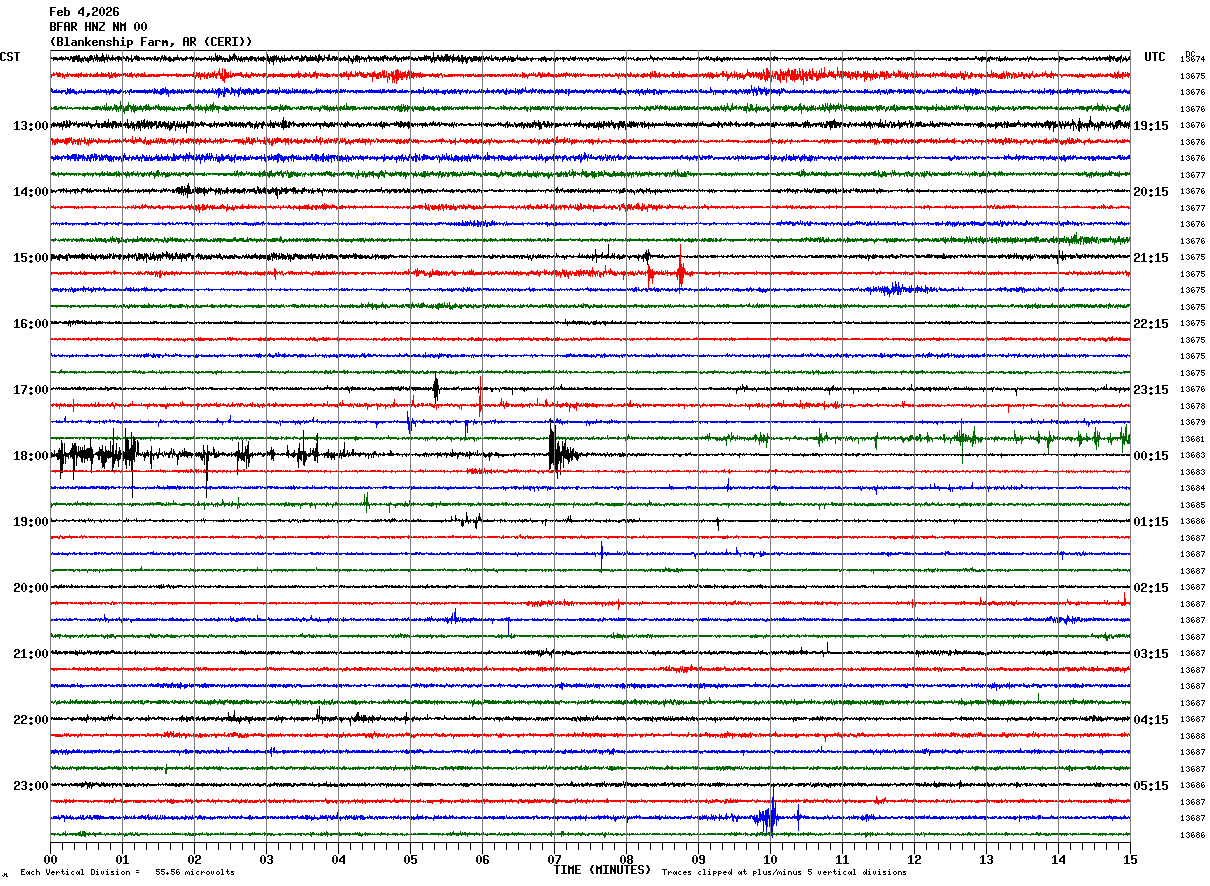
Task: Click the Traces clipped at plus/minus note
Action: (784, 872)
